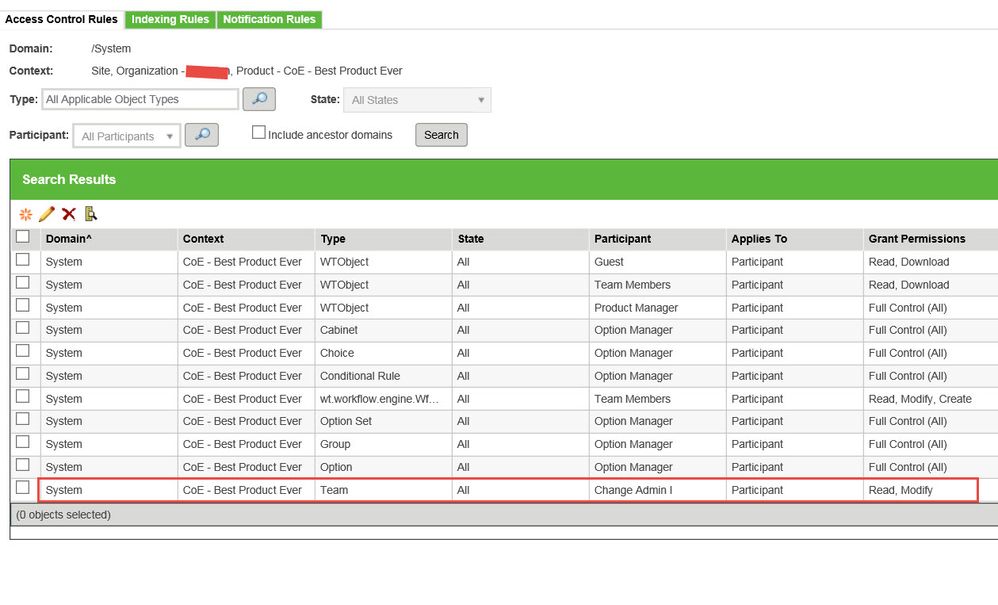Click the red X delete rule icon
Screen dimensions: 998x605
(69, 214)
